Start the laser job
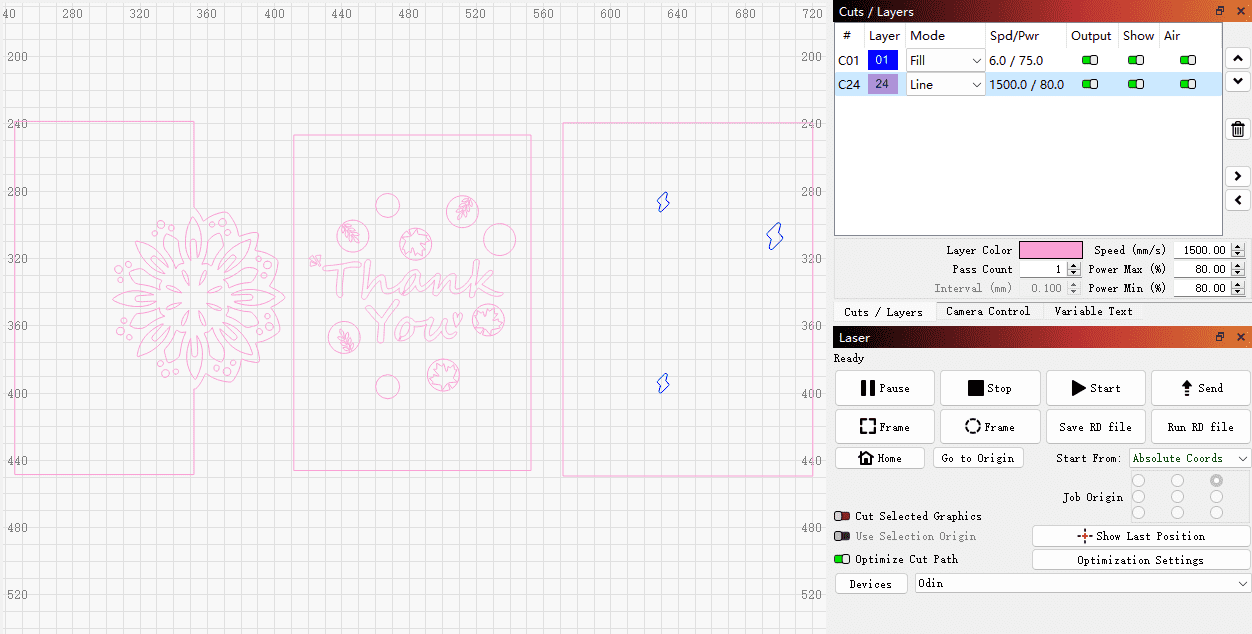1252x634 pixels. (1095, 388)
